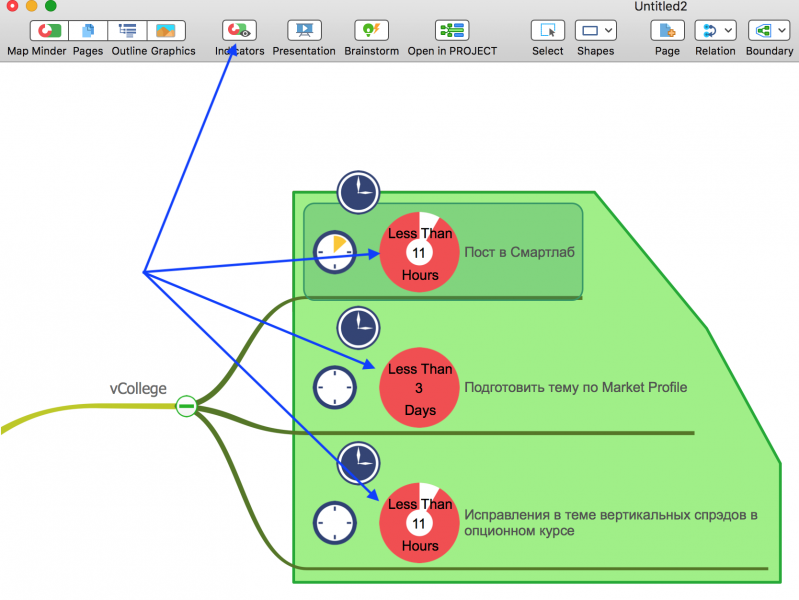
Task: Start Presentation mode
Action: (304, 31)
